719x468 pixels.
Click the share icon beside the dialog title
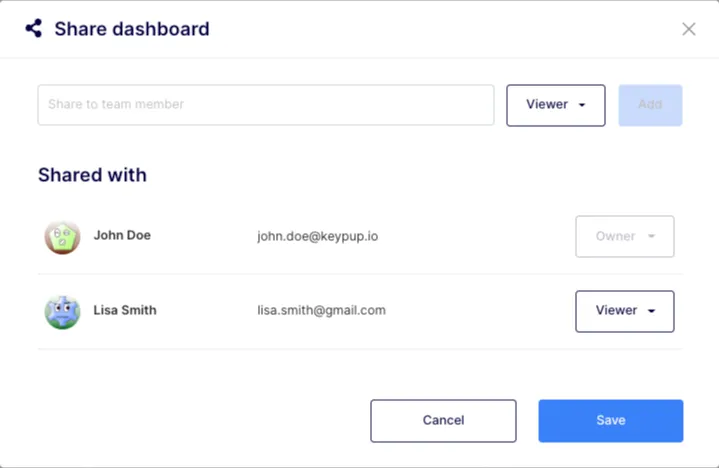point(33,29)
